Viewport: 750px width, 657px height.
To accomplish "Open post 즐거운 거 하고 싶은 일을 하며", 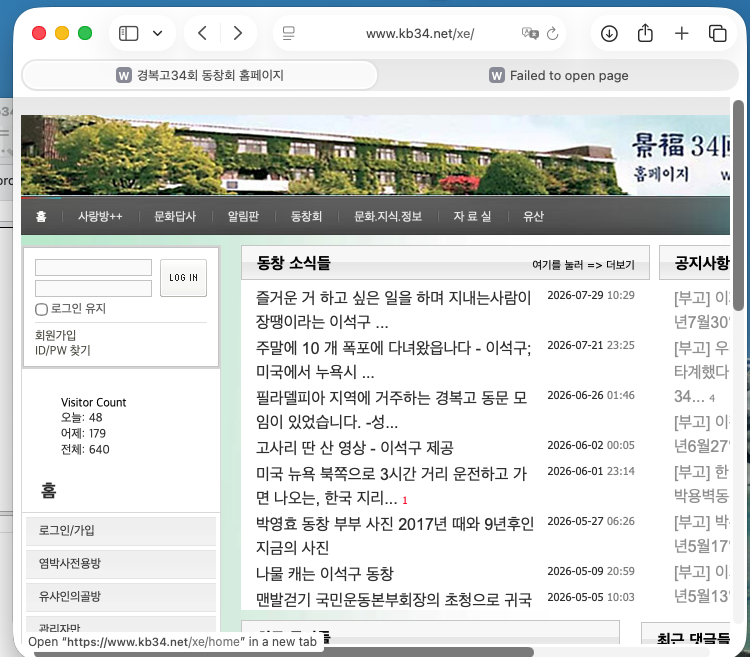I will coord(393,309).
